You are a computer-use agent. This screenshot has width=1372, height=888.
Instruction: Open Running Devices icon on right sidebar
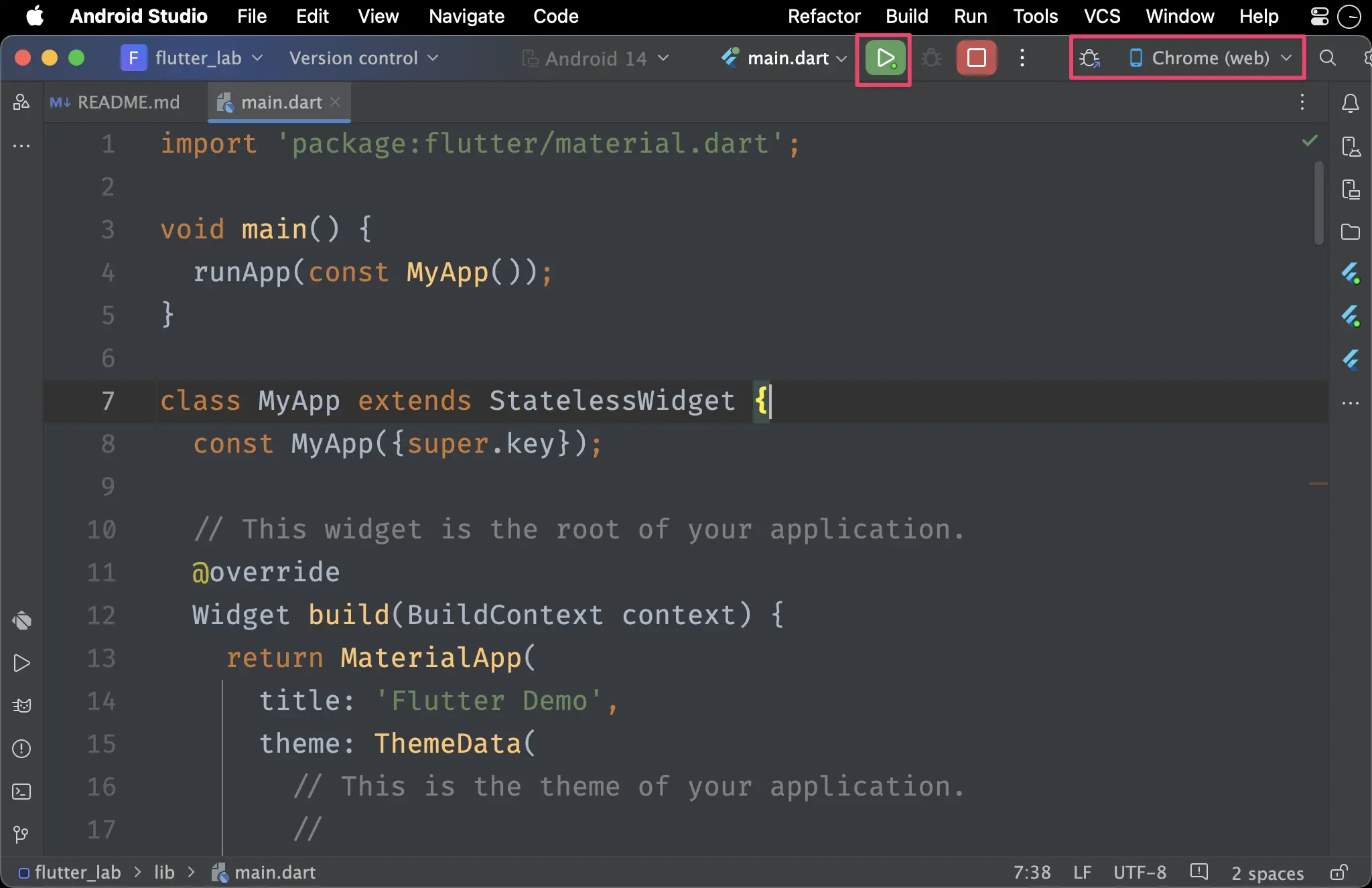pyautogui.click(x=1351, y=189)
